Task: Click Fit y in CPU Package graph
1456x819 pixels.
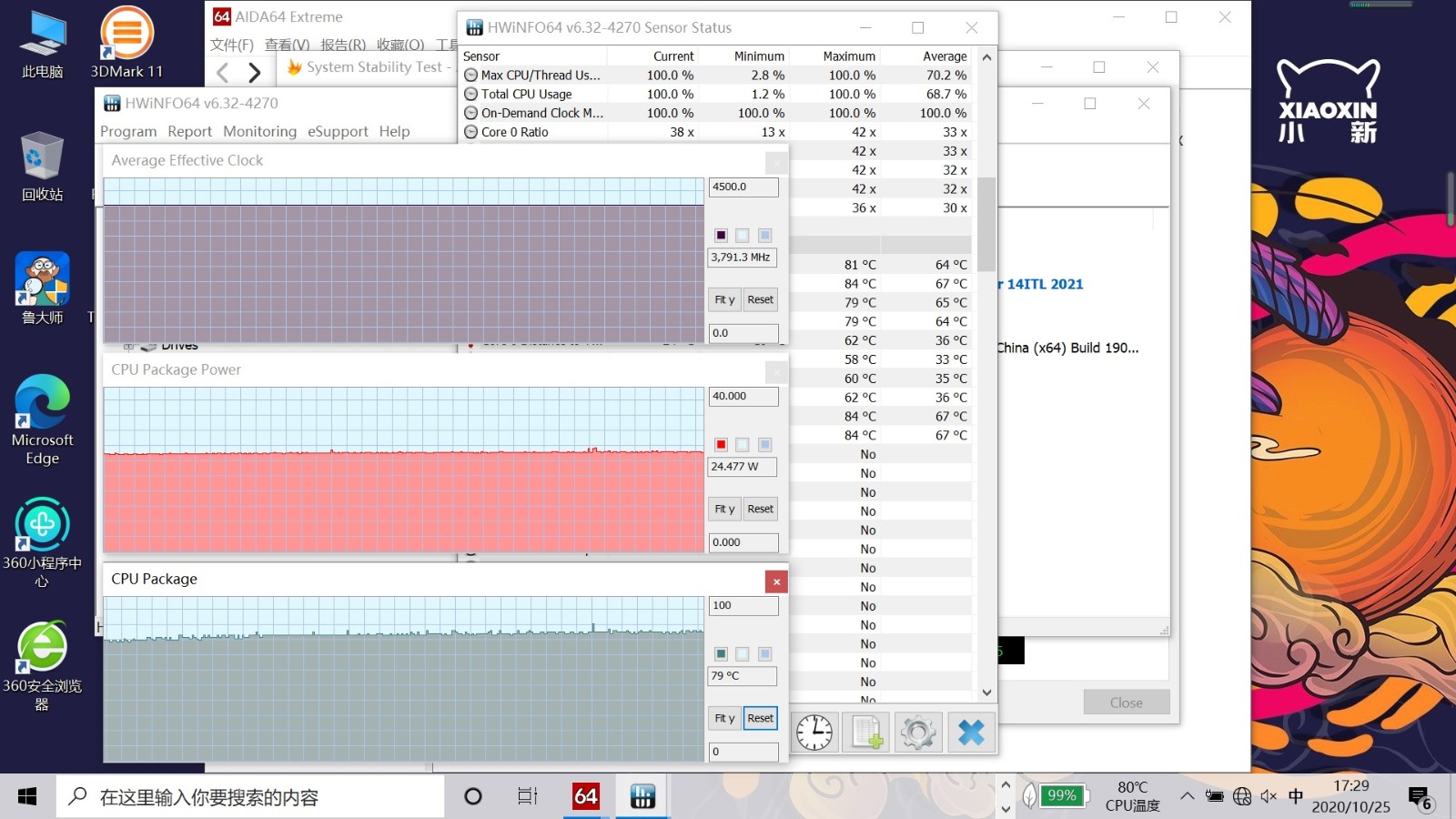Action: tap(724, 718)
